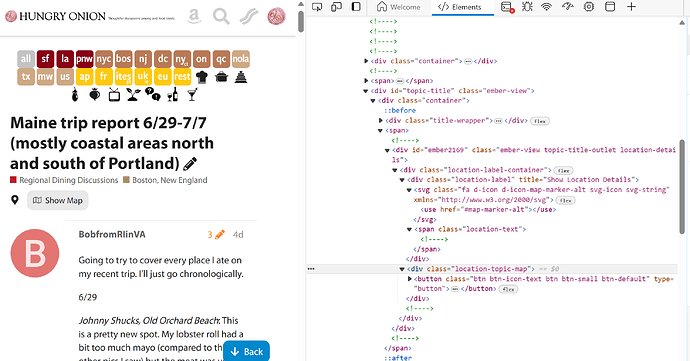
Task: Click the blue Back button
Action: click(x=246, y=351)
